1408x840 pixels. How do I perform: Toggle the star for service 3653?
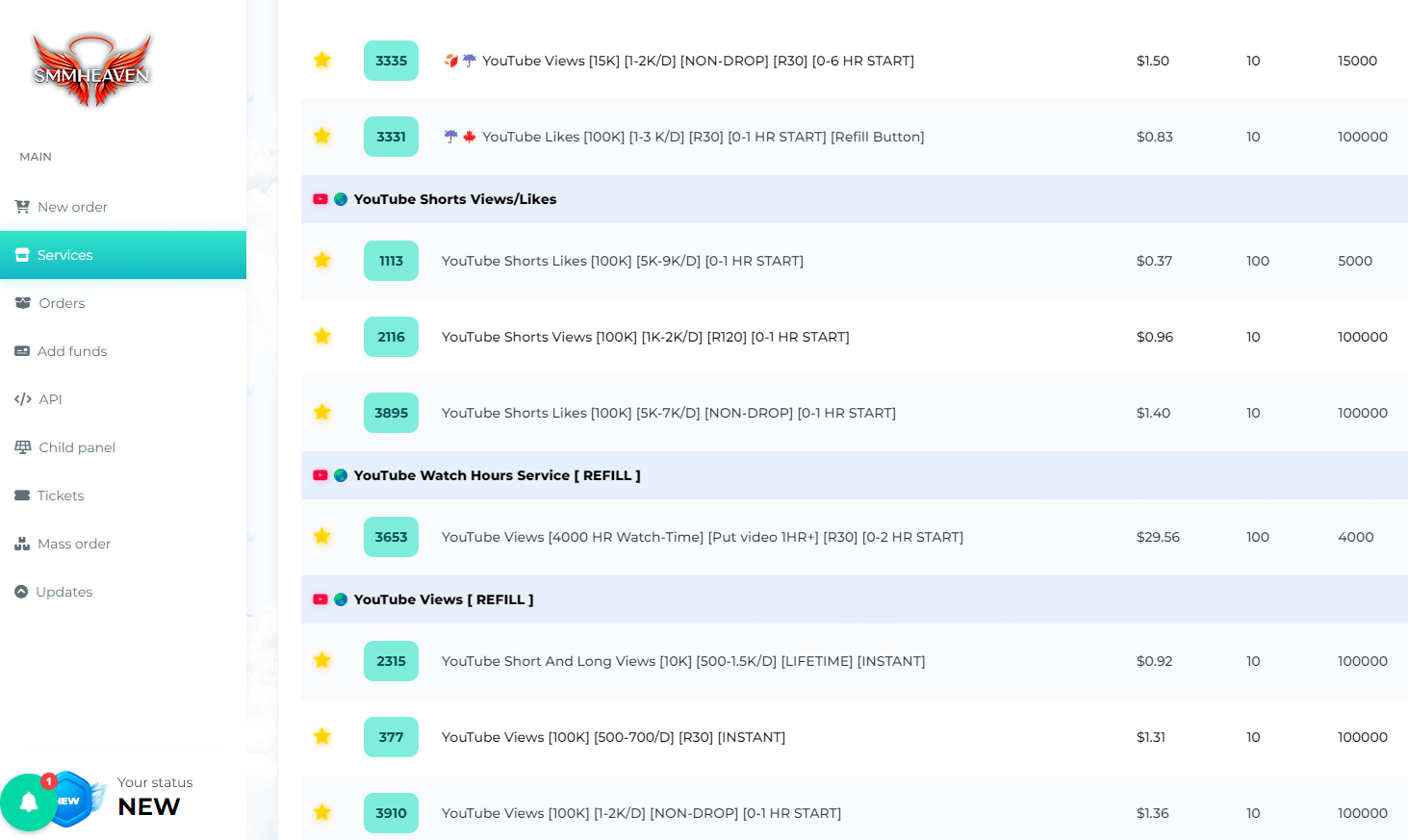(322, 537)
